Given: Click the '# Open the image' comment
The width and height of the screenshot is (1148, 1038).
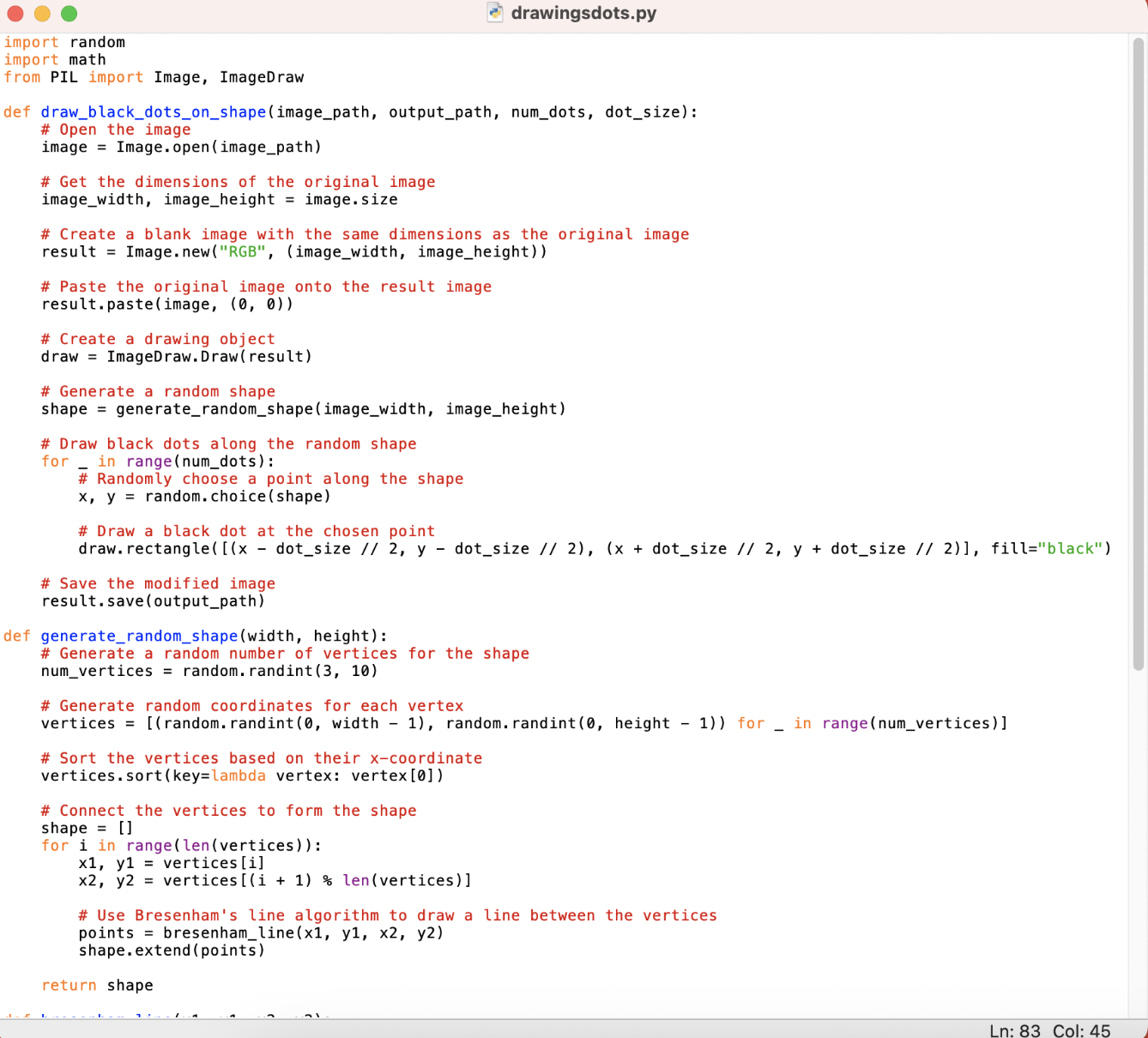Looking at the screenshot, I should click(x=116, y=130).
